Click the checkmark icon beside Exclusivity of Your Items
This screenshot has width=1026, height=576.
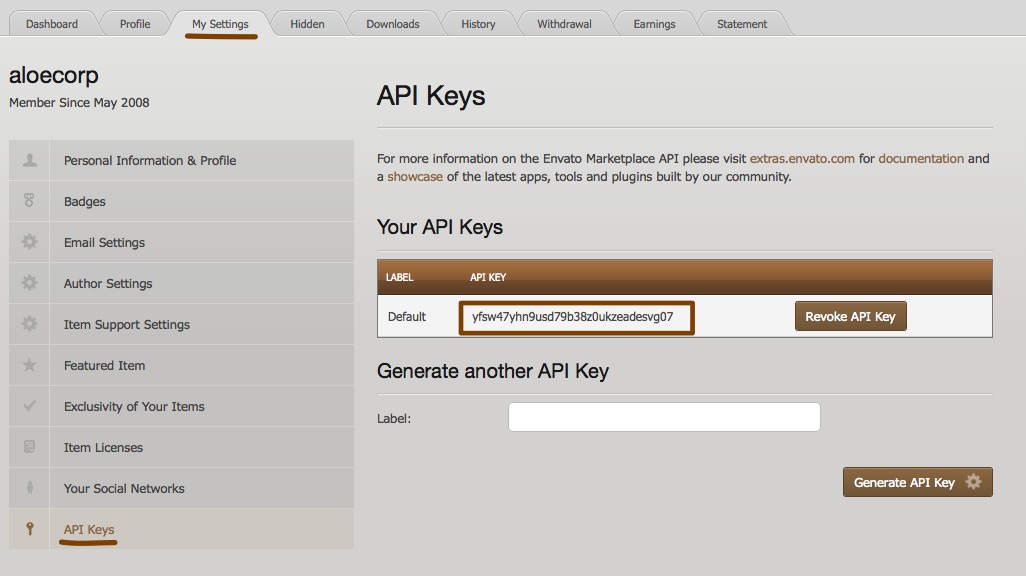point(29,406)
